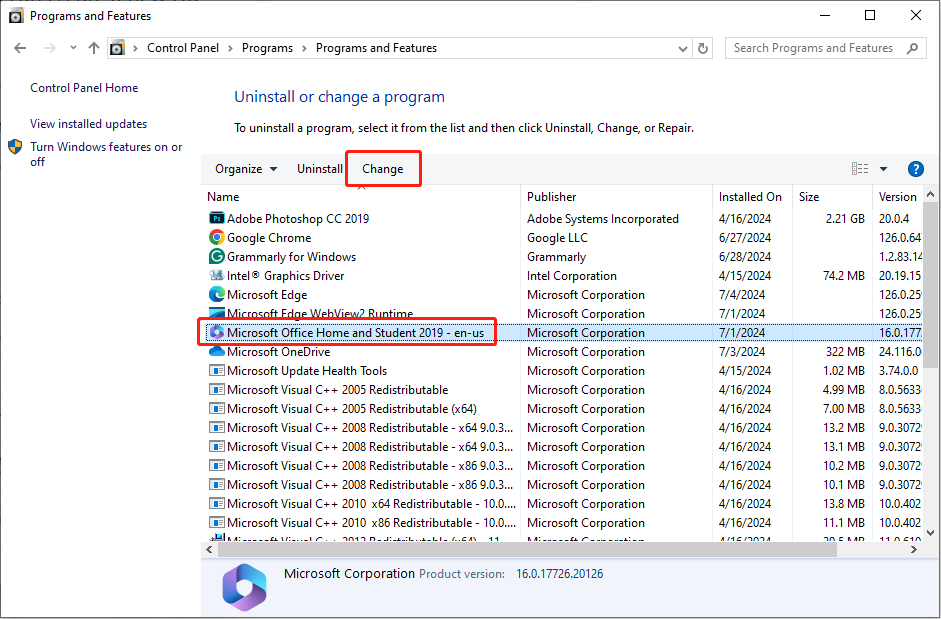Open the help question mark icon
The height and width of the screenshot is (619, 941).
click(915, 169)
